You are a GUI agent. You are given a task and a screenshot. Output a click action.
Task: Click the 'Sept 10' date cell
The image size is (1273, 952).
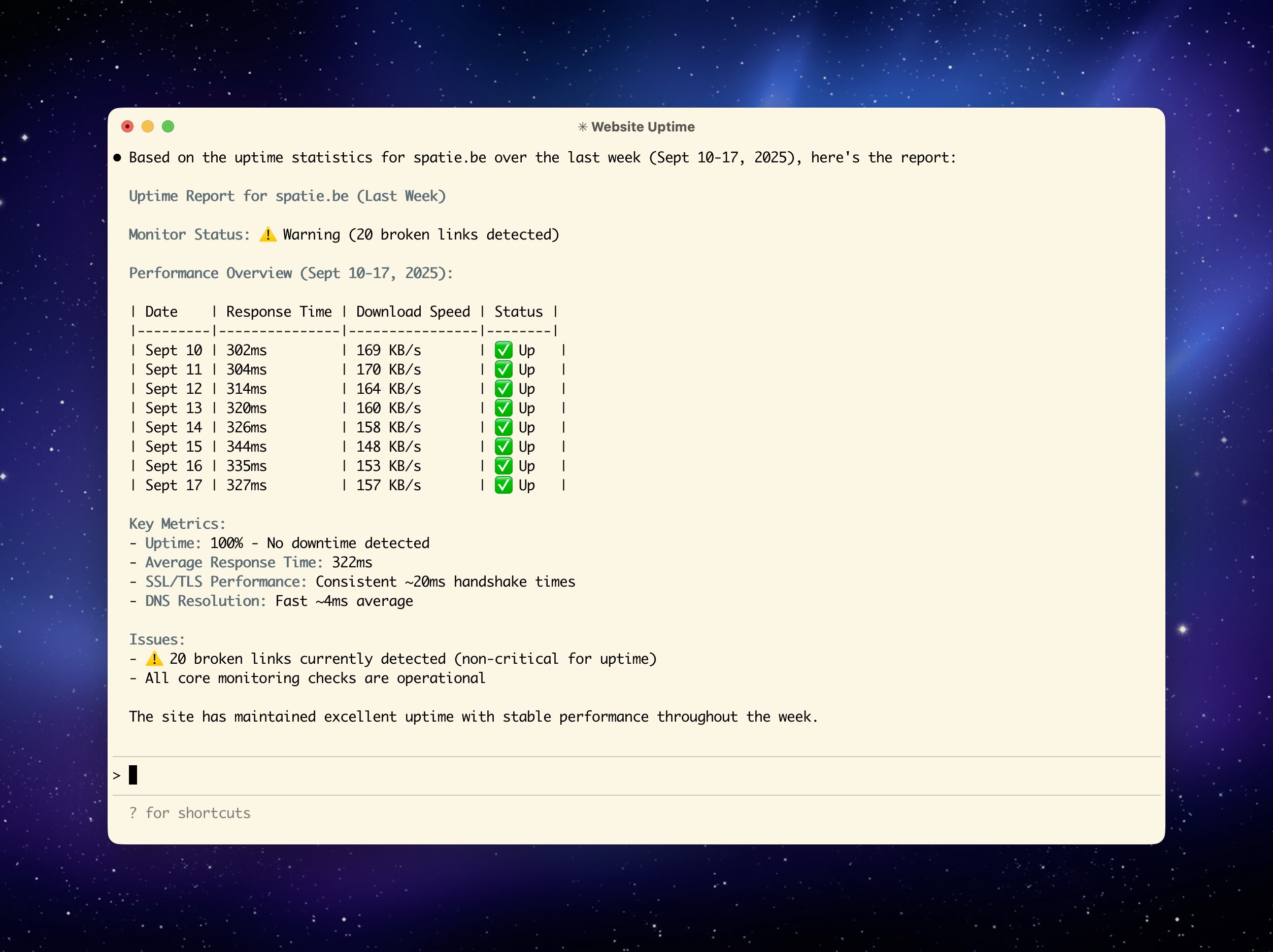tap(174, 350)
